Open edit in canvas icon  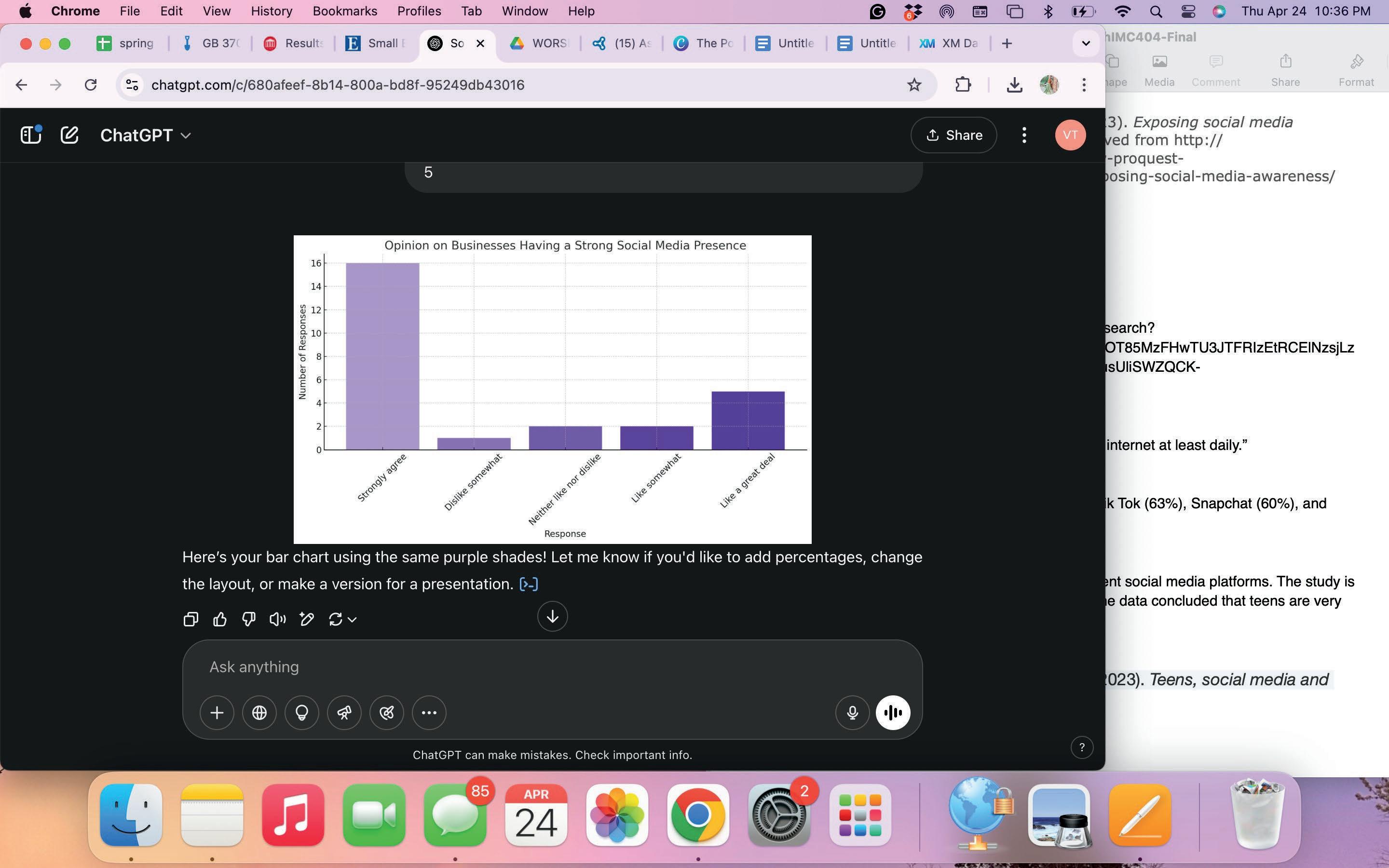pos(307,619)
